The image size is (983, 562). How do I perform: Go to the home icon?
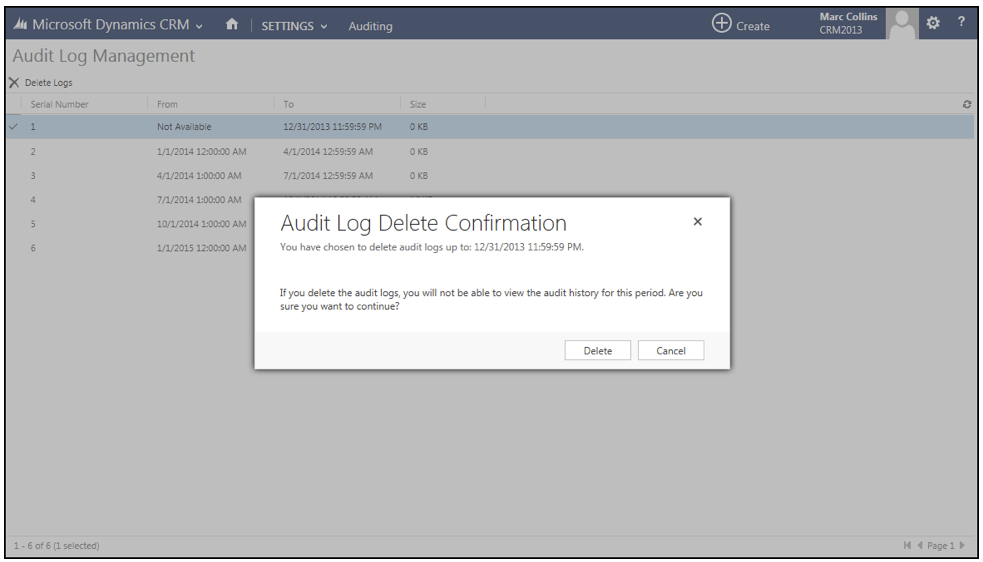pyautogui.click(x=232, y=24)
